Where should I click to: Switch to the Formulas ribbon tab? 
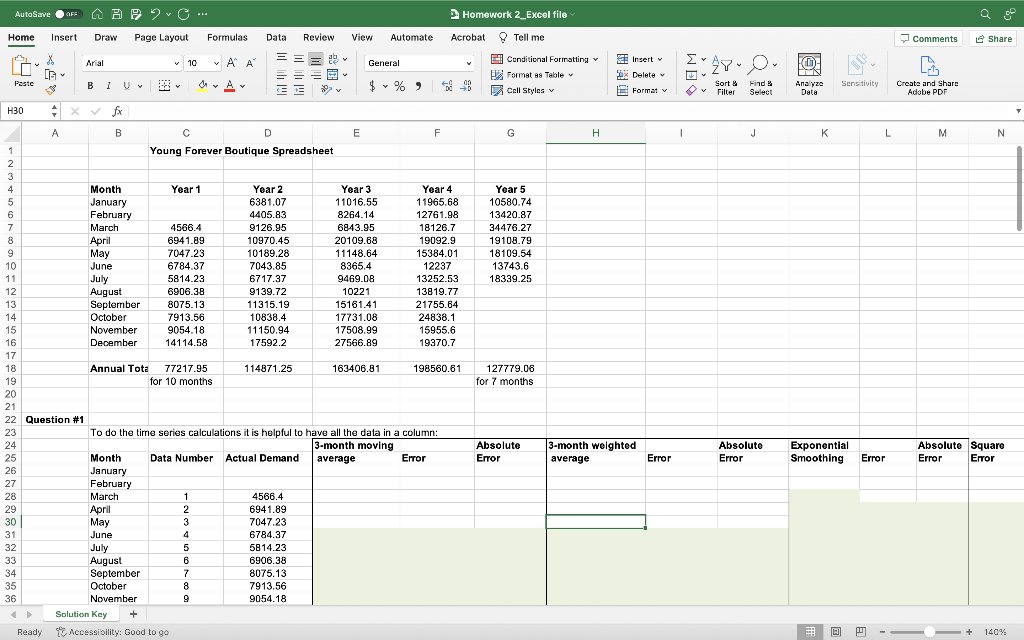point(227,37)
